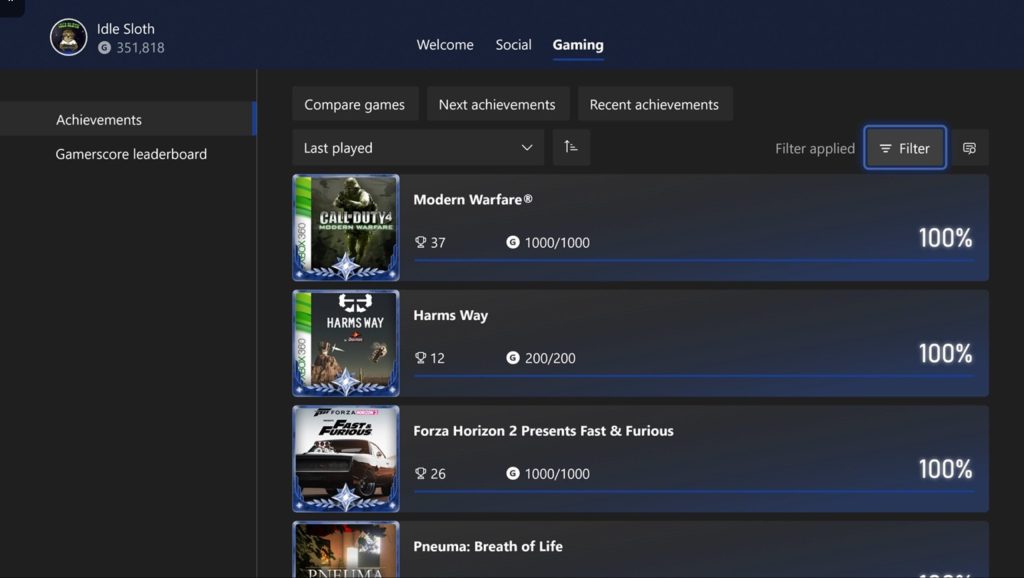Click the gamerscore G icon under Idle Sloth

click(x=104, y=48)
